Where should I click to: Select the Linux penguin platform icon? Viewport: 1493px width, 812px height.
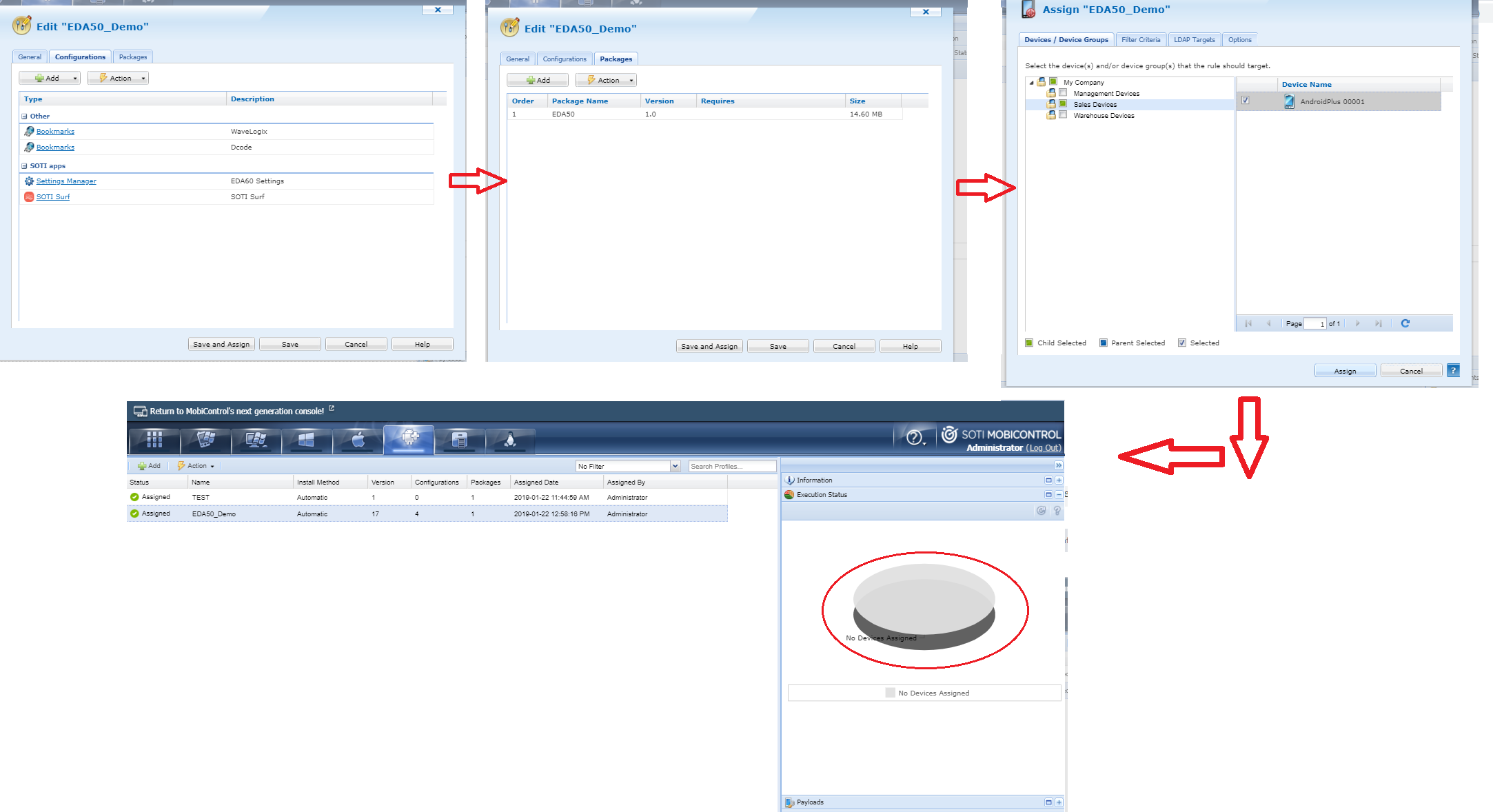510,440
